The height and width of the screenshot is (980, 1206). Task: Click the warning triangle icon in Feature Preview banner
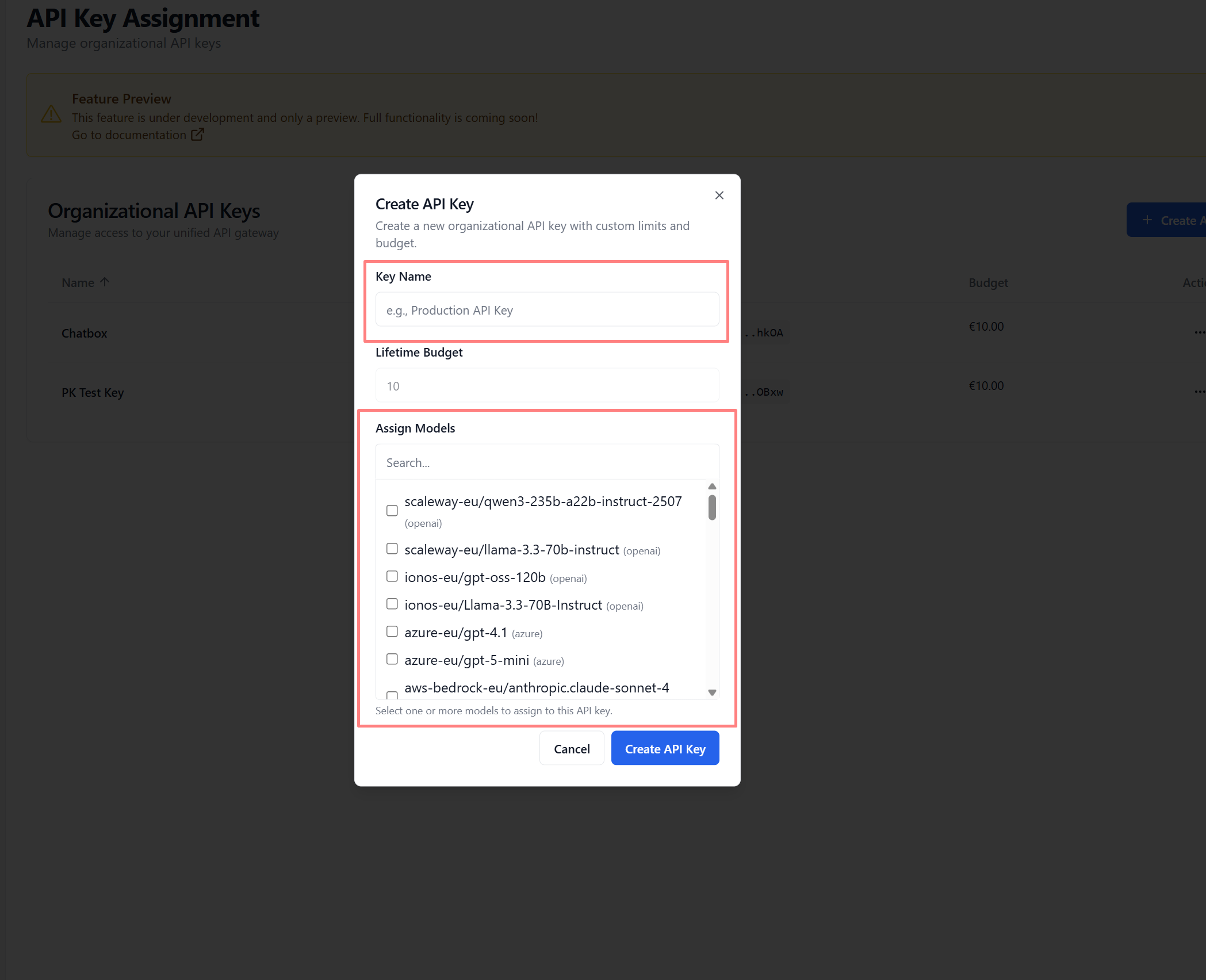[x=51, y=115]
